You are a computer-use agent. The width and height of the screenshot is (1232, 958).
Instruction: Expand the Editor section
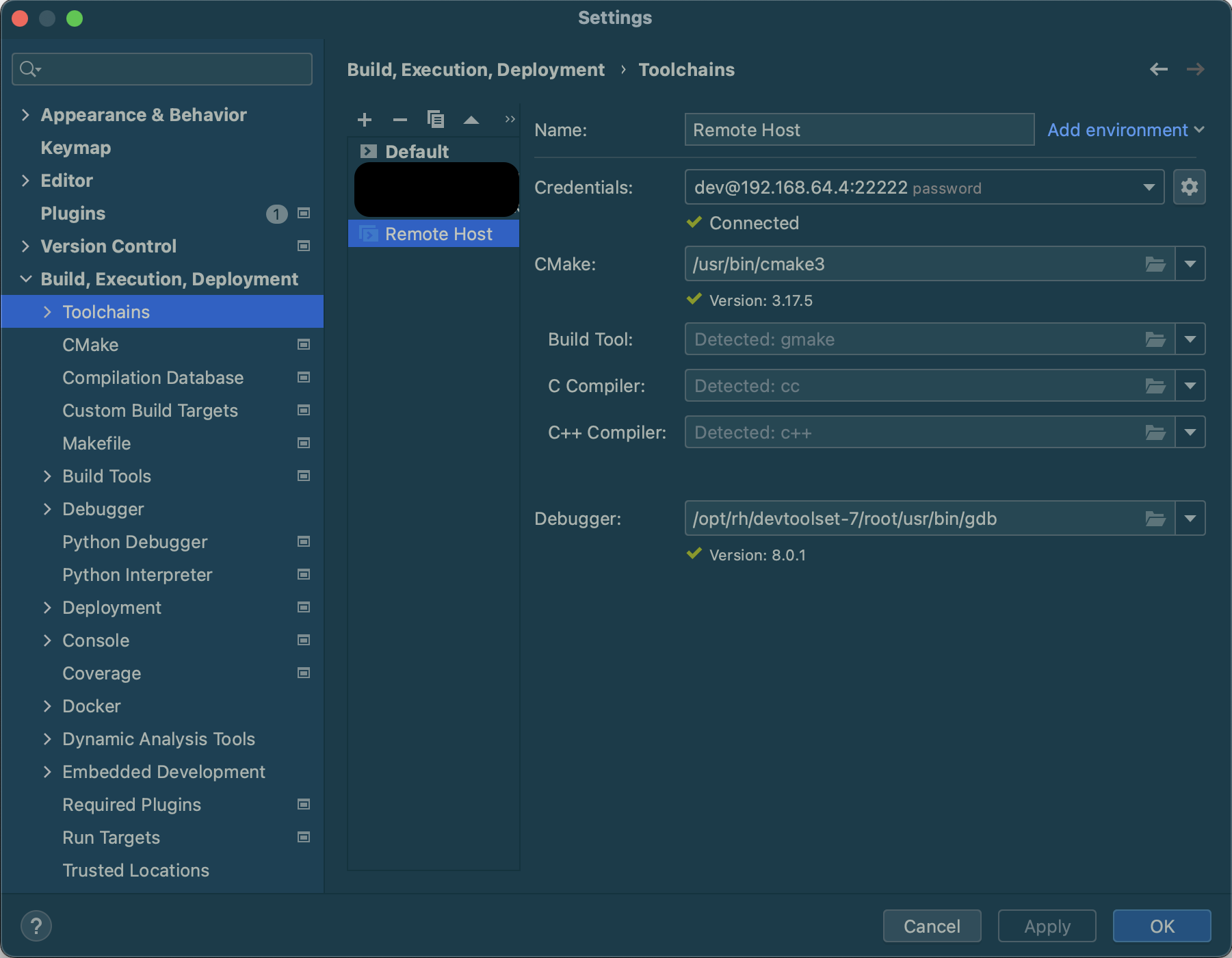point(25,181)
